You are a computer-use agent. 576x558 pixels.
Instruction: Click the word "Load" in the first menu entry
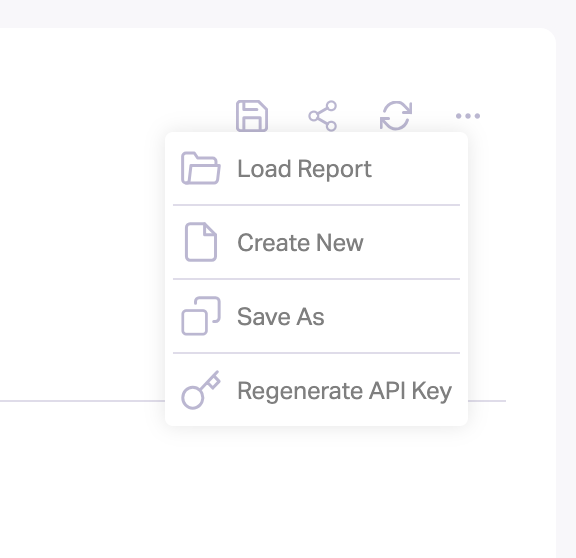[x=264, y=169]
